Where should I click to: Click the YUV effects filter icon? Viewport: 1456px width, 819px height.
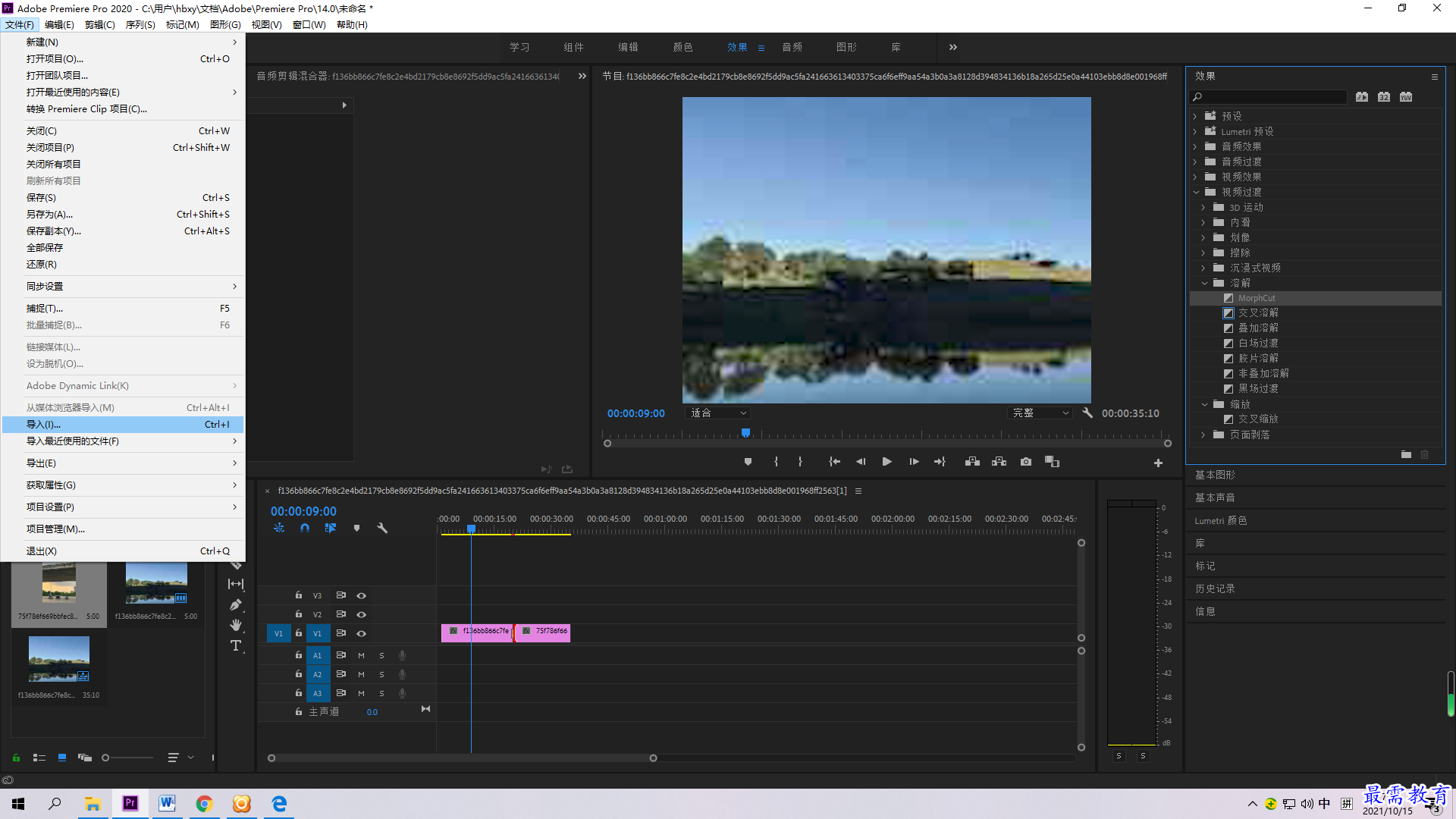1406,97
